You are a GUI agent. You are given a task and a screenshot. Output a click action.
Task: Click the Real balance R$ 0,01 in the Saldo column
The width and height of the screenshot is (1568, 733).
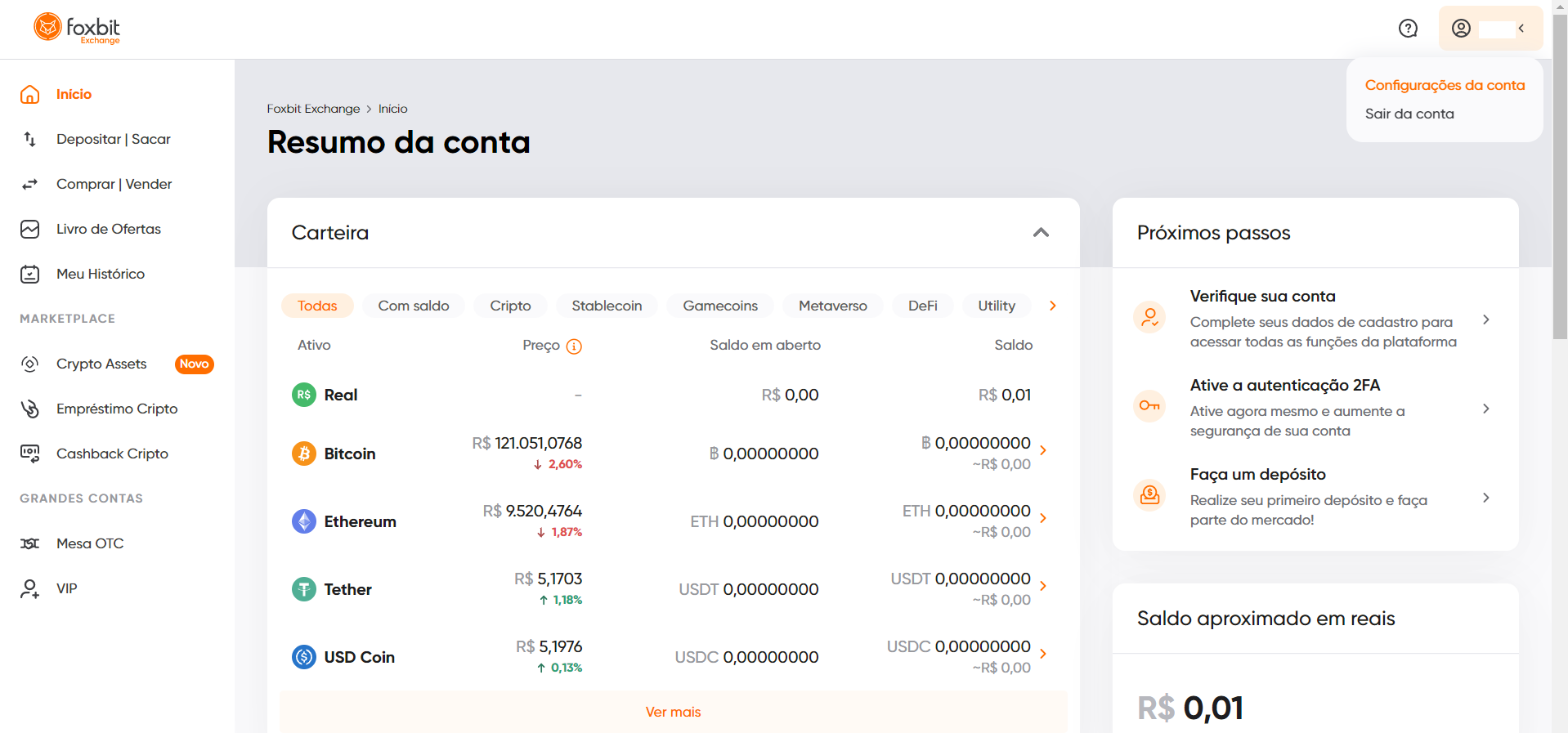[1005, 395]
